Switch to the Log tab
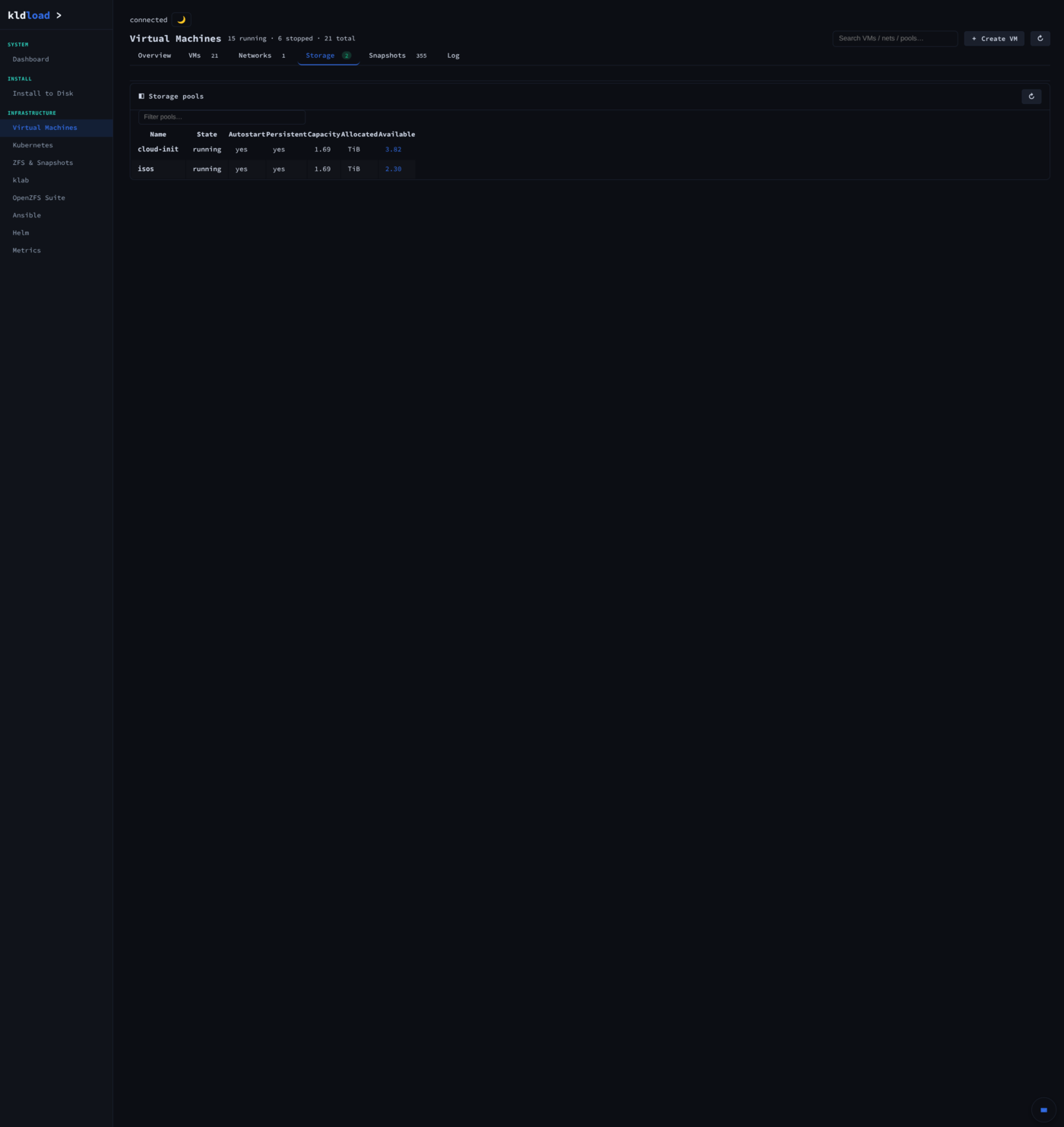This screenshot has width=1064, height=1127. (x=453, y=55)
